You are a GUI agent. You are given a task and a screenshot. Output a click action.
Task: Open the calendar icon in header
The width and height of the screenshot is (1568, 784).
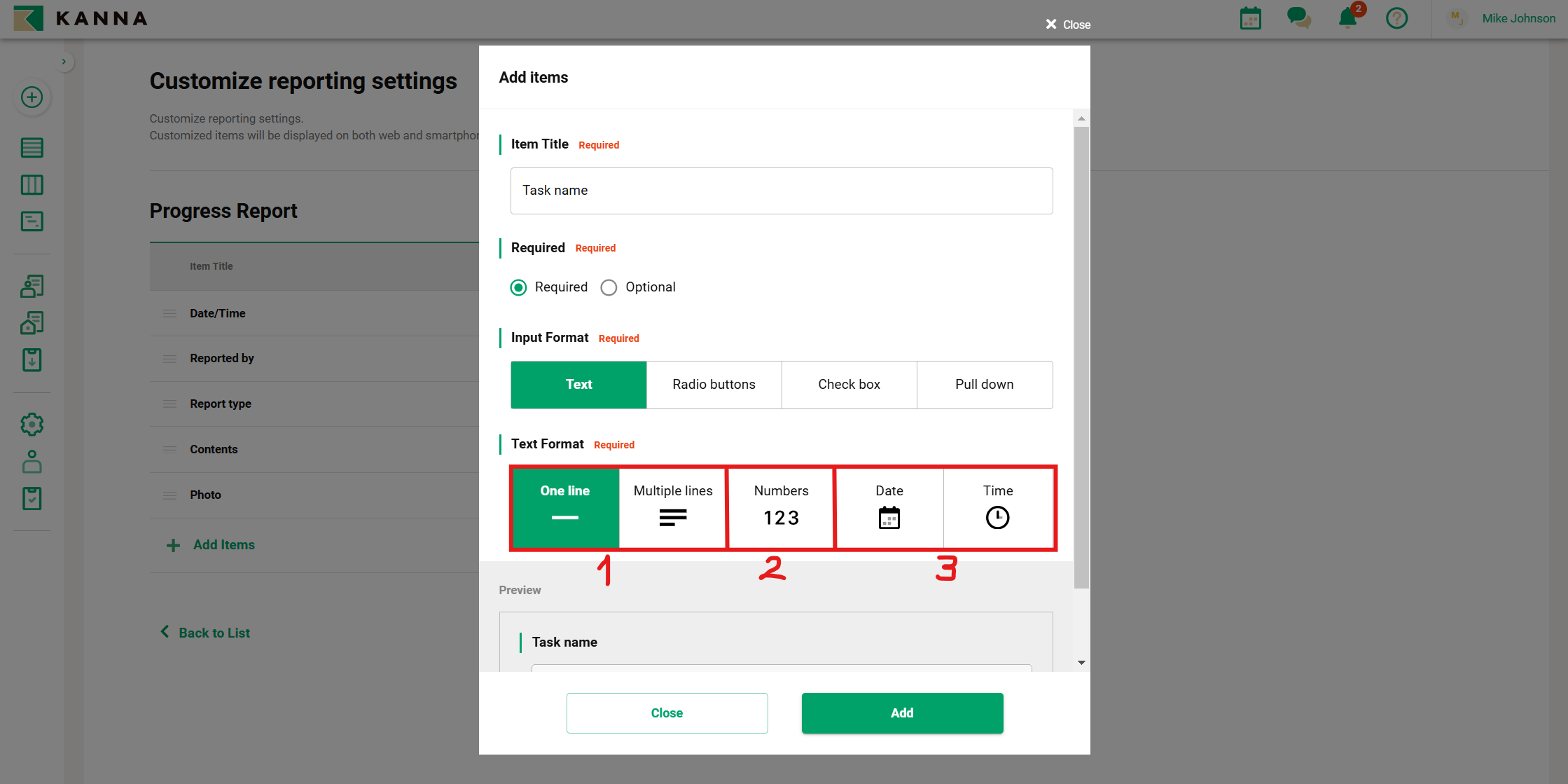click(1250, 18)
